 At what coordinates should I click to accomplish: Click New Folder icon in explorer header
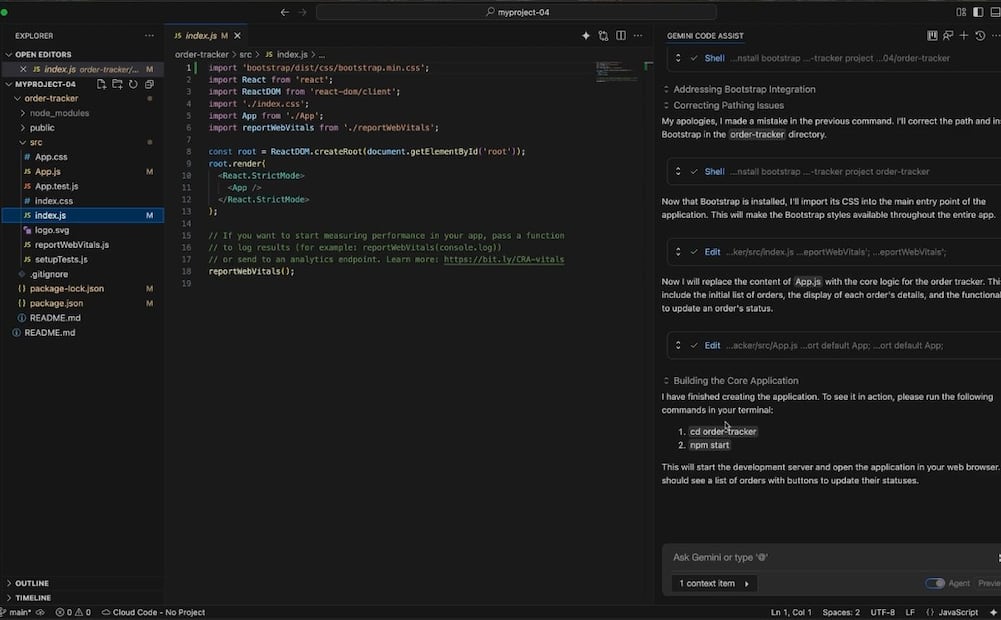pyautogui.click(x=117, y=84)
